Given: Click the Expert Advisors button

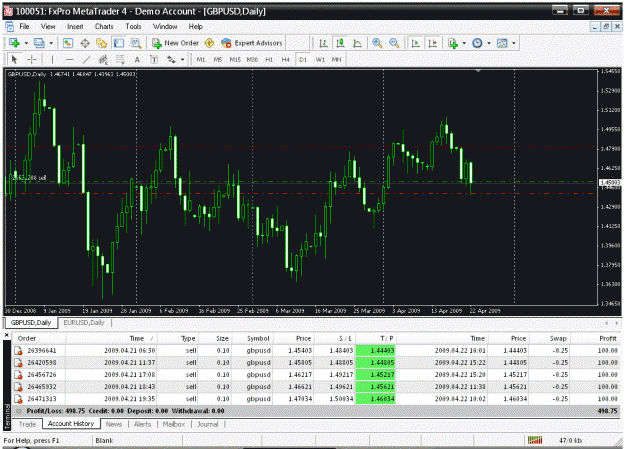Looking at the screenshot, I should coord(252,43).
